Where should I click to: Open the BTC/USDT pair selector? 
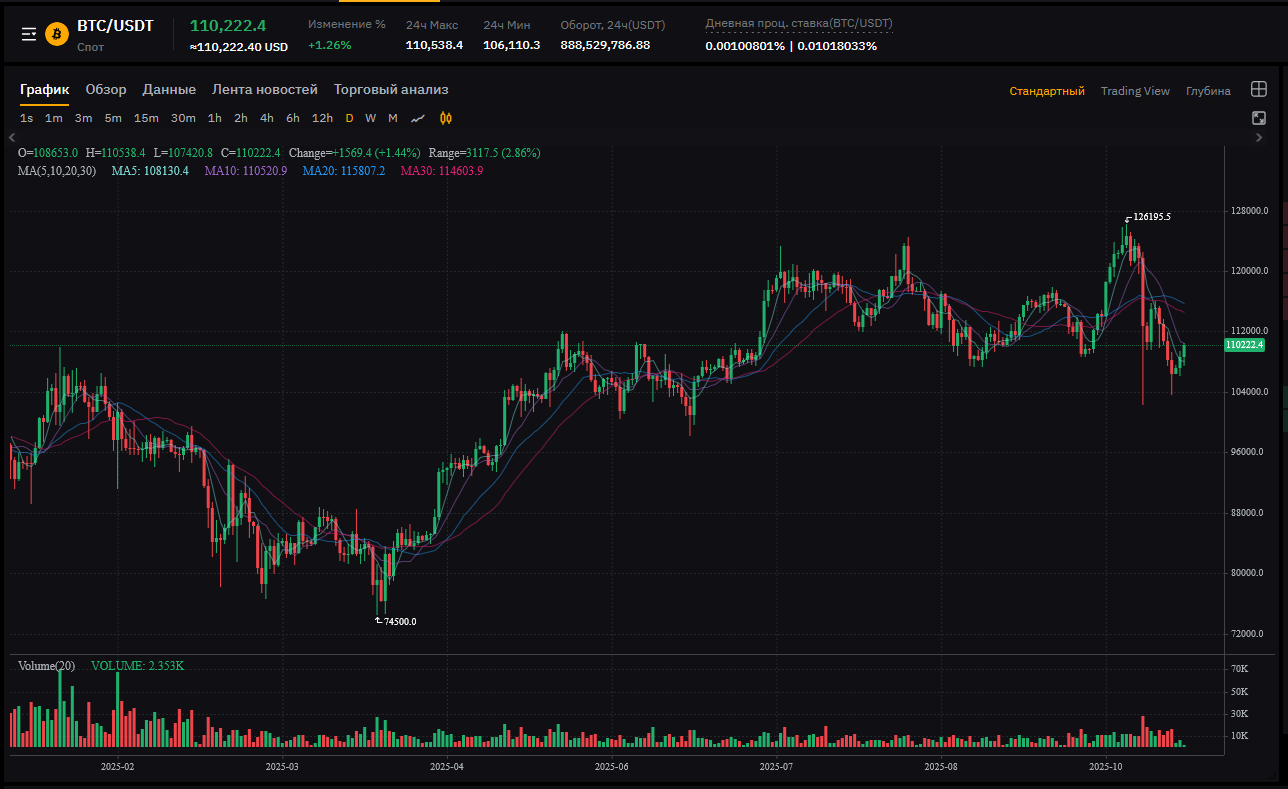[115, 26]
